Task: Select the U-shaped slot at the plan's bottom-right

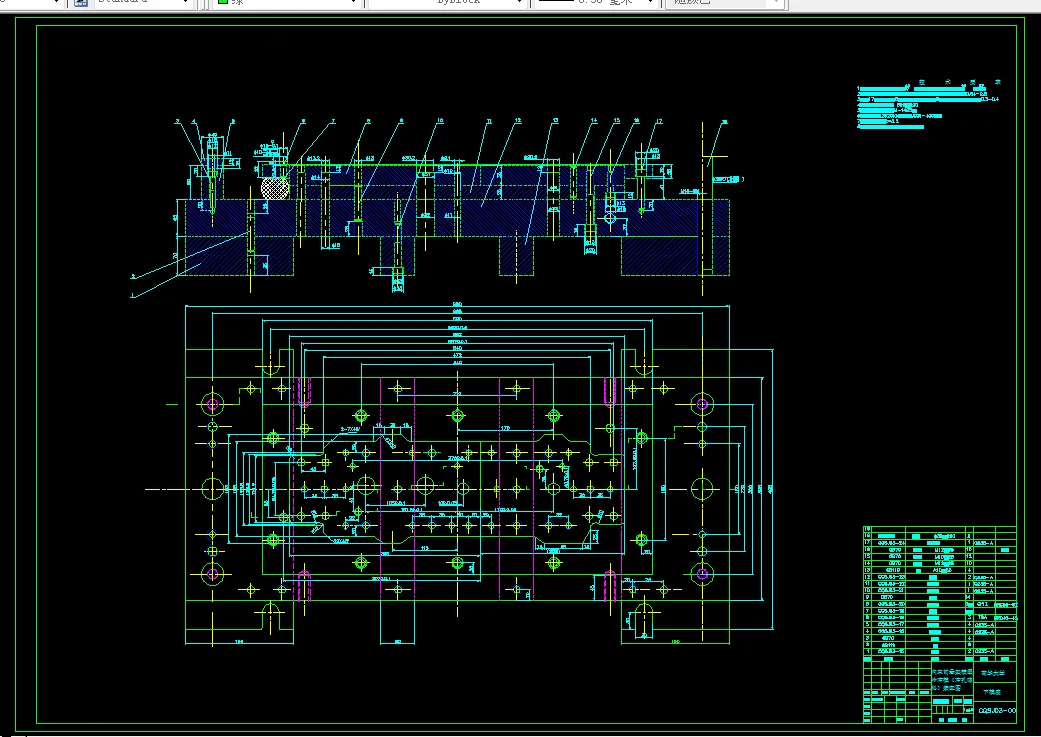Action: (x=643, y=617)
